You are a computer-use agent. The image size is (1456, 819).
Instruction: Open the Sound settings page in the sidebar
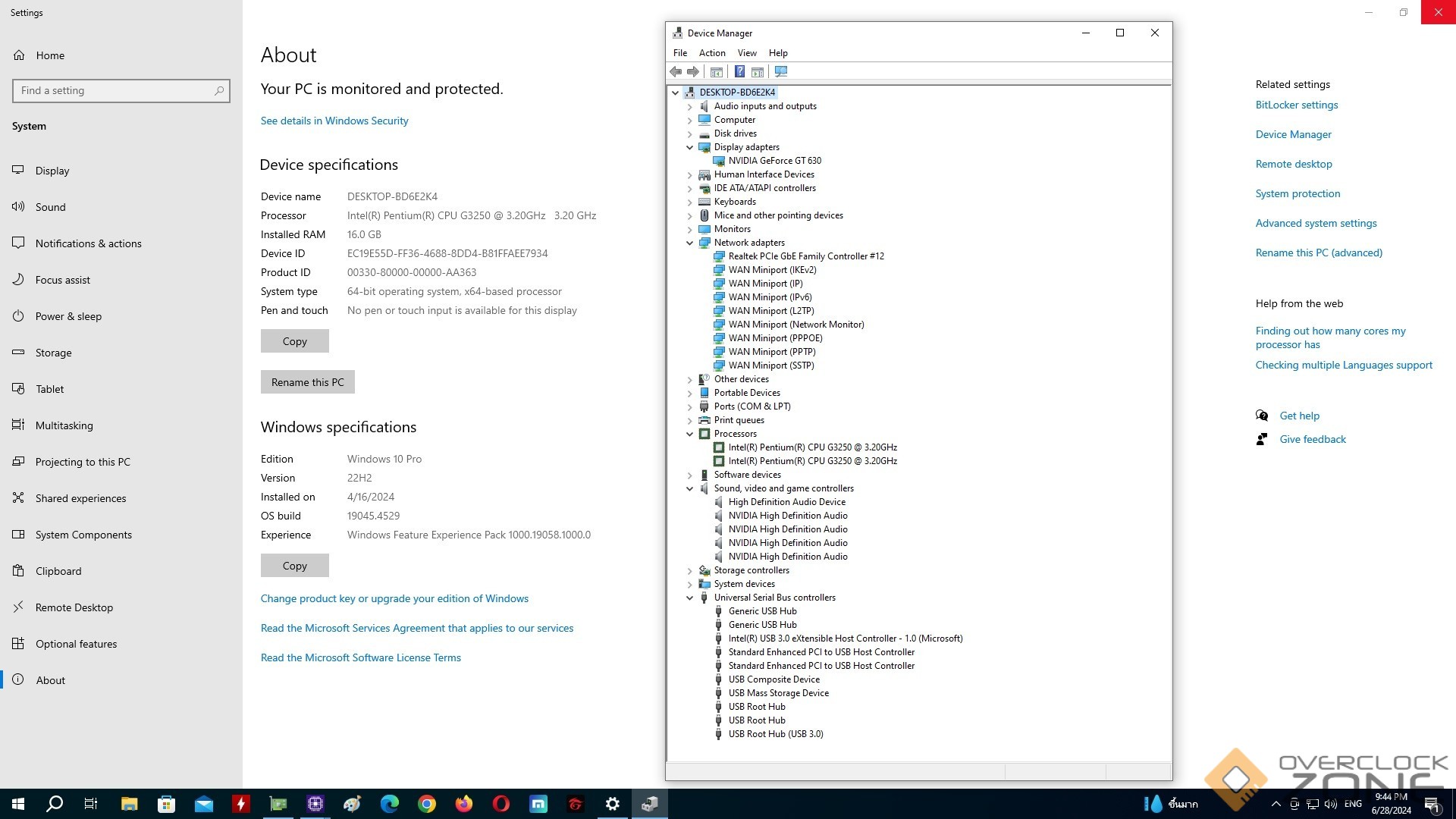point(51,207)
